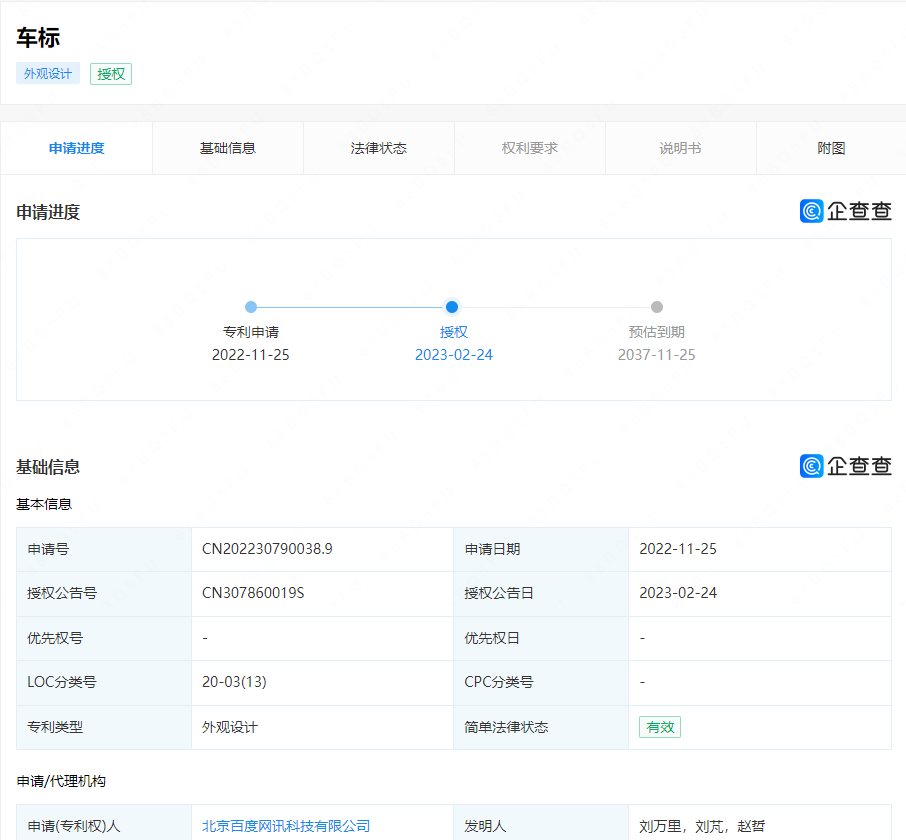This screenshot has width=906, height=840.
Task: Click the green 授权 tag under title
Action: 111,74
